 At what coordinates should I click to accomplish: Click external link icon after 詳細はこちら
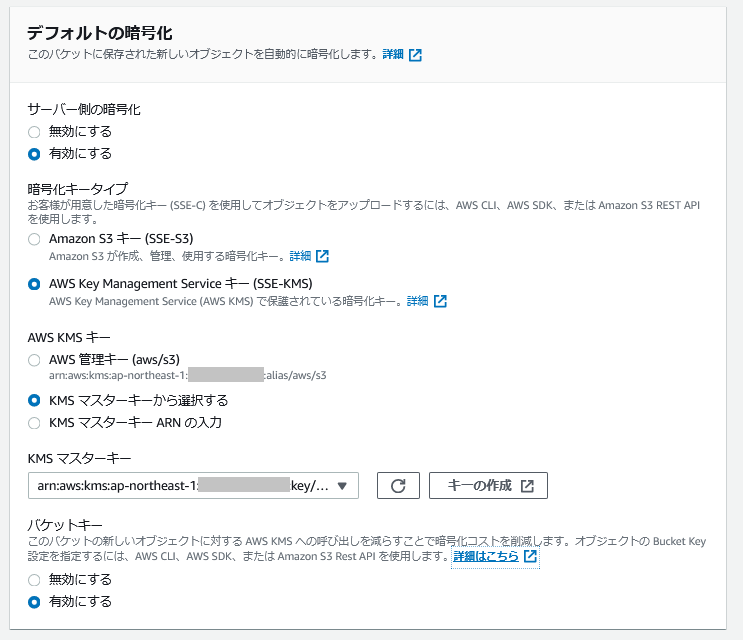click(530, 556)
